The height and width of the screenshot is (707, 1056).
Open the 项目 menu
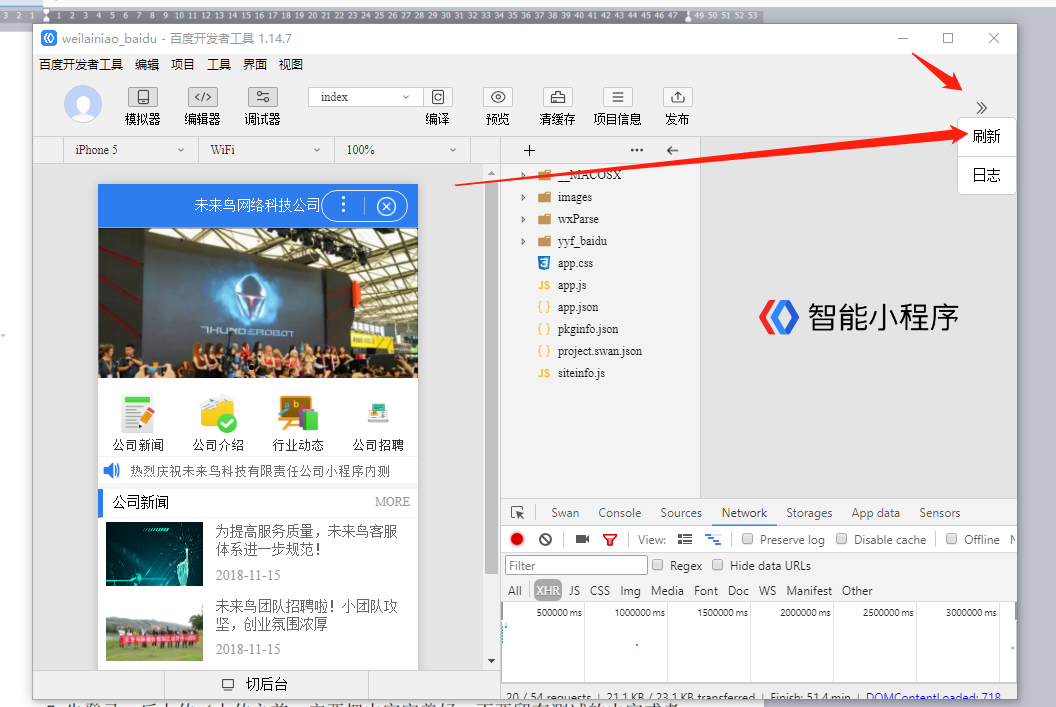[x=182, y=65]
